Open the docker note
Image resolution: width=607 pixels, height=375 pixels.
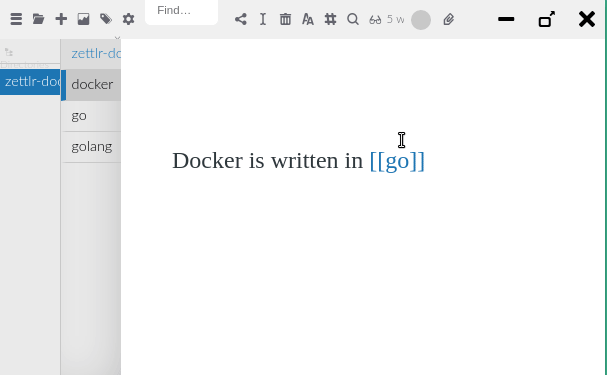coord(91,85)
